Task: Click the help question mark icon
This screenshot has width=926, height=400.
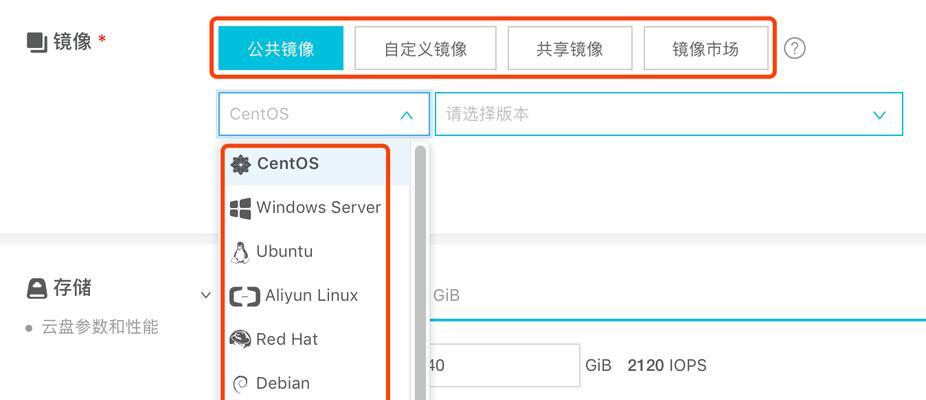Action: click(x=795, y=48)
